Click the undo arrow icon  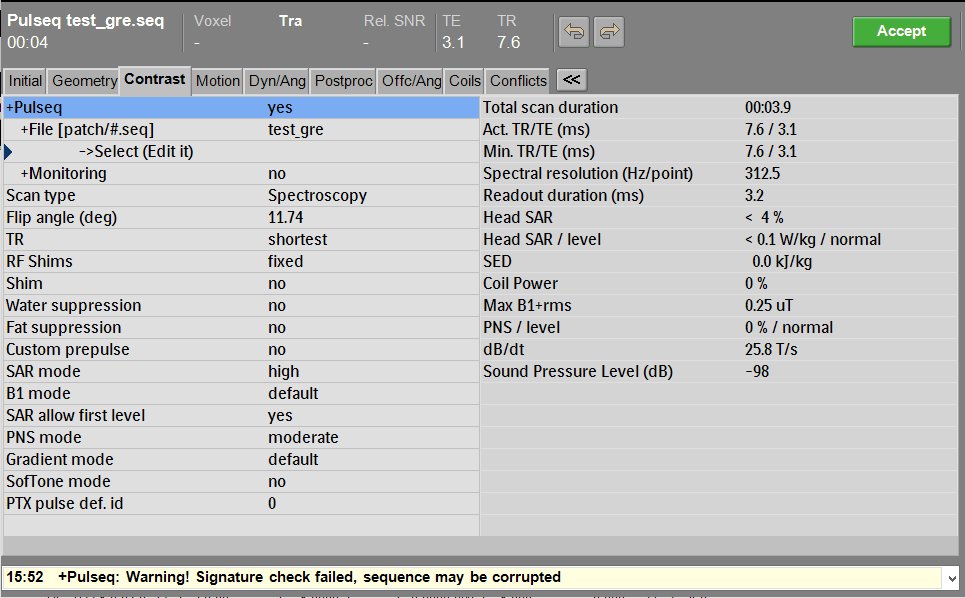tap(574, 31)
